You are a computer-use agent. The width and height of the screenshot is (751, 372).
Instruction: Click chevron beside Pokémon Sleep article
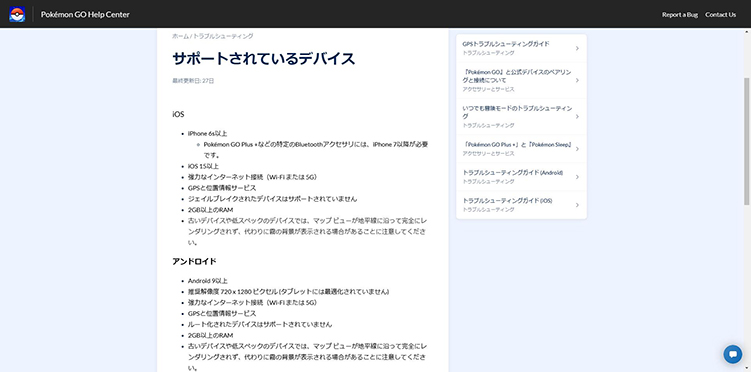pos(577,149)
